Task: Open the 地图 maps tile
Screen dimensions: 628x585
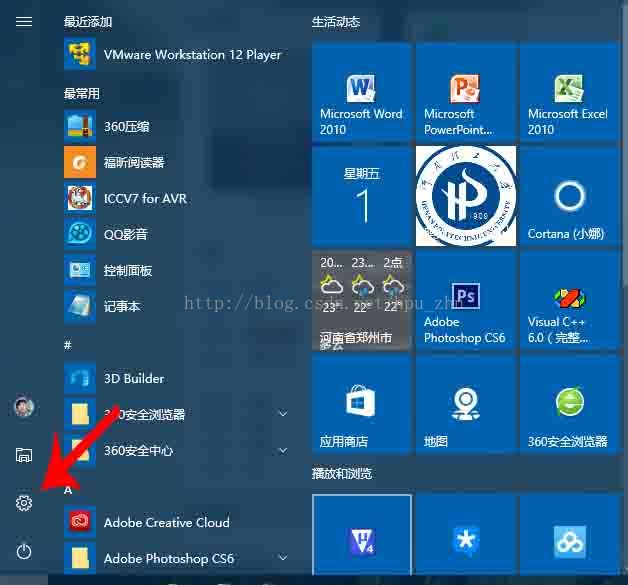Action: coord(466,404)
